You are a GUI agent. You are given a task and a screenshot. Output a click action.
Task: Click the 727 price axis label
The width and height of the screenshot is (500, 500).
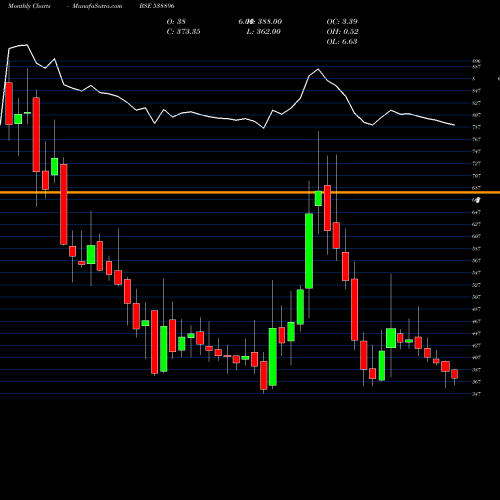pyautogui.click(x=476, y=163)
